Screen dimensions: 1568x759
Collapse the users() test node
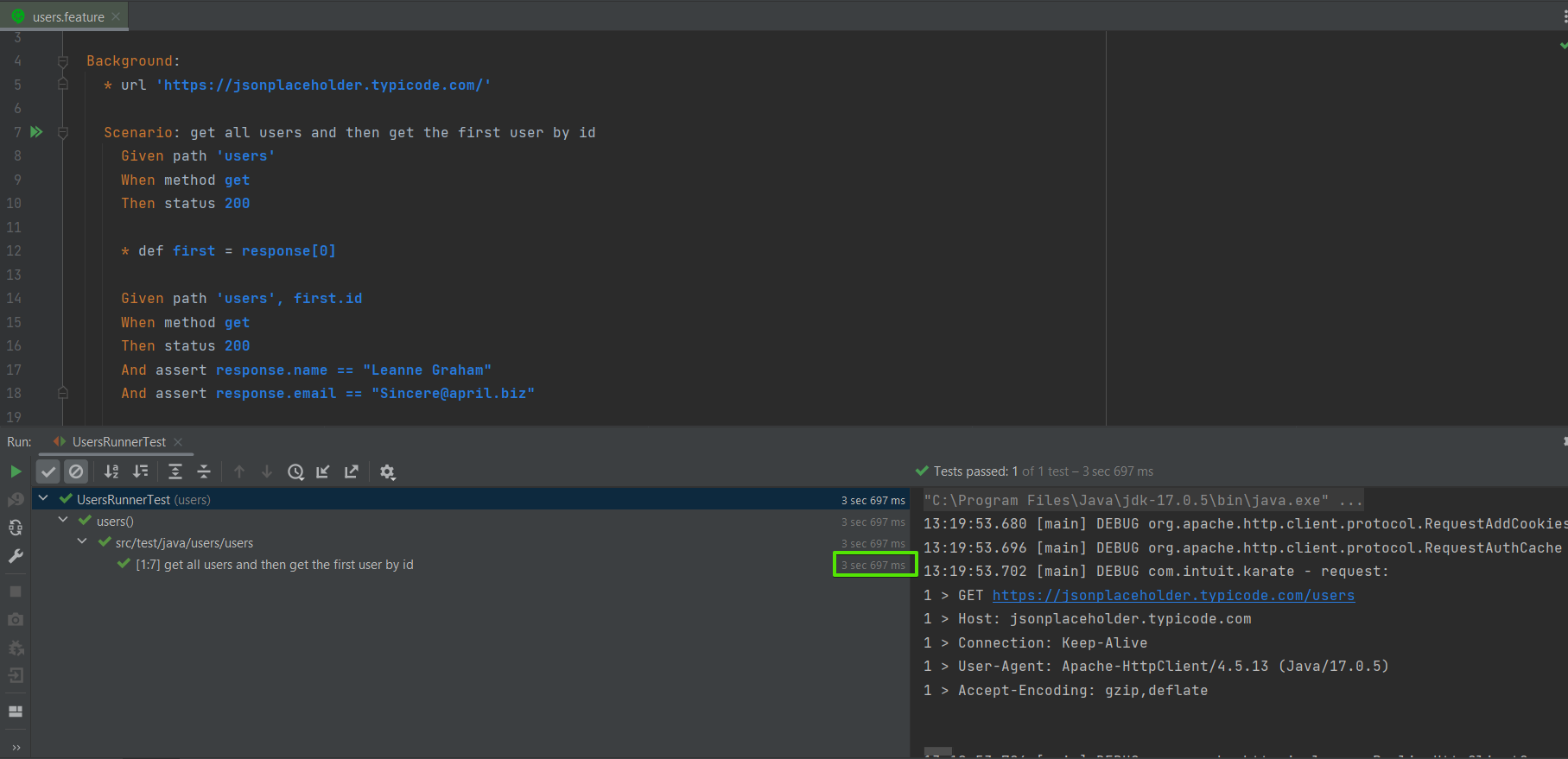pos(63,520)
